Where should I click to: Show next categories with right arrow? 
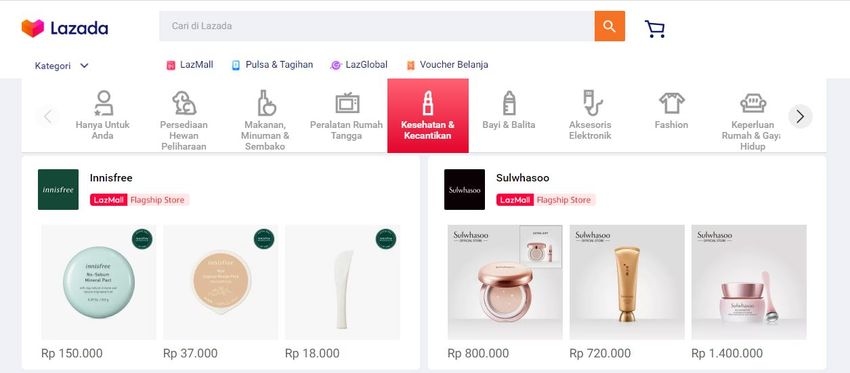point(800,116)
